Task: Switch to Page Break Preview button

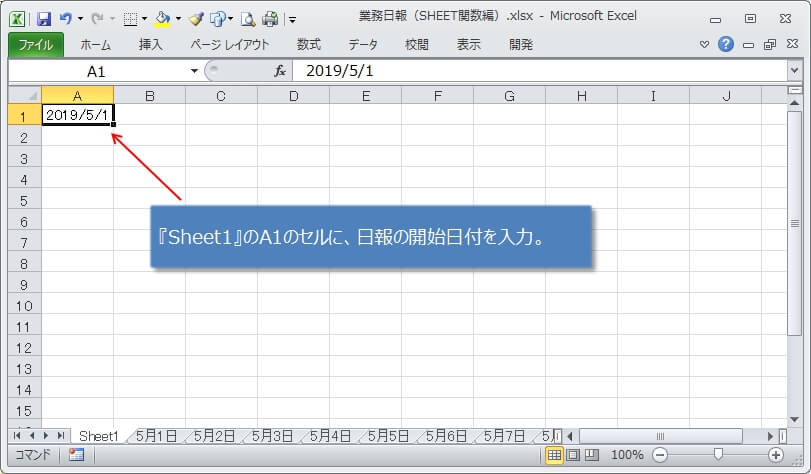Action: [x=590, y=455]
